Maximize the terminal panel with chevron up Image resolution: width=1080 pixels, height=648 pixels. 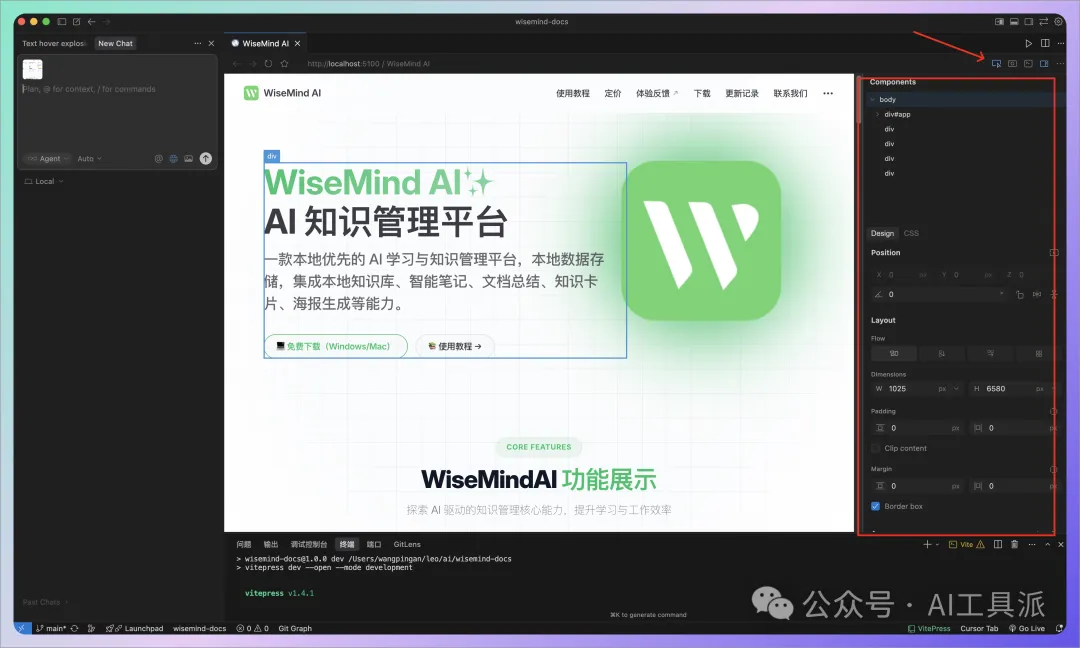tap(1048, 544)
